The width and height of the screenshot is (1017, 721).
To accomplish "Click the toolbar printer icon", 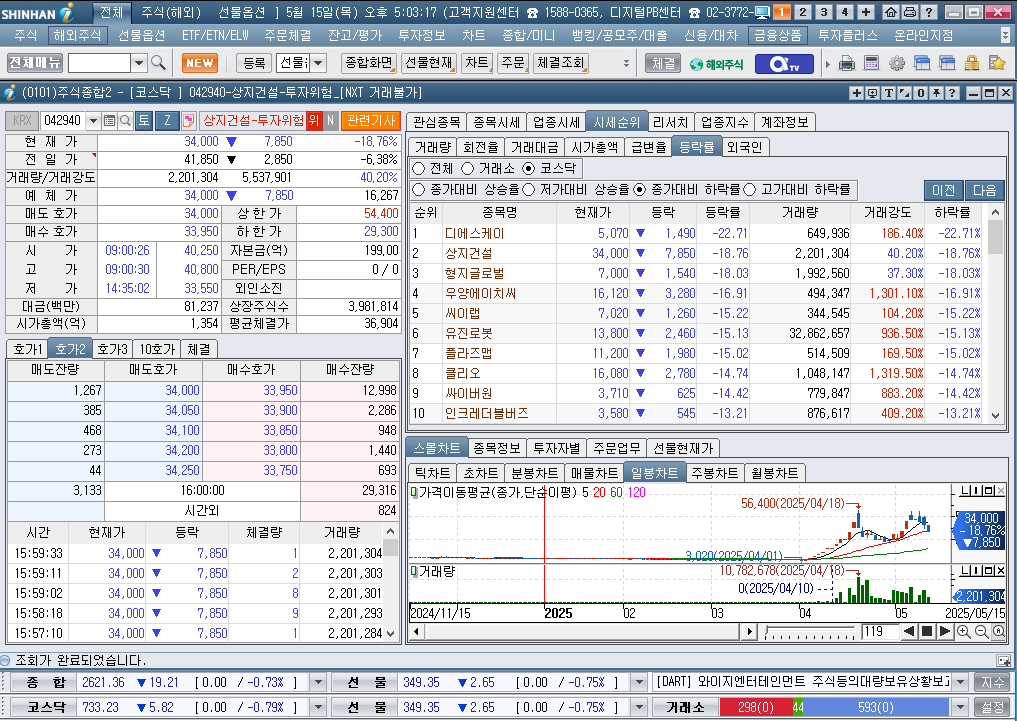I will pyautogui.click(x=846, y=64).
